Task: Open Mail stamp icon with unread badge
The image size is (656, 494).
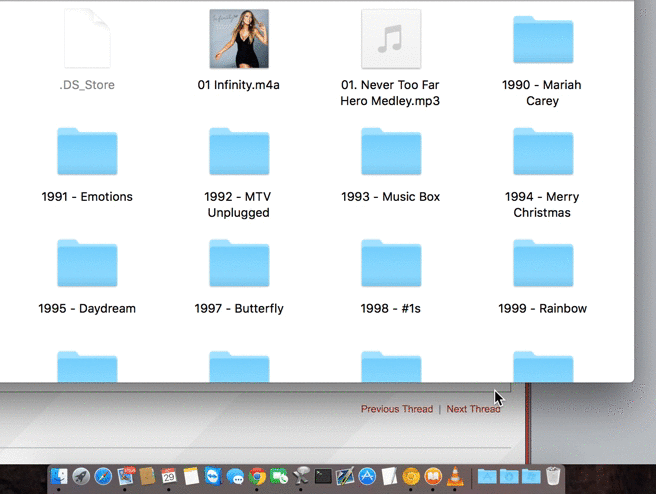Action: [126, 476]
